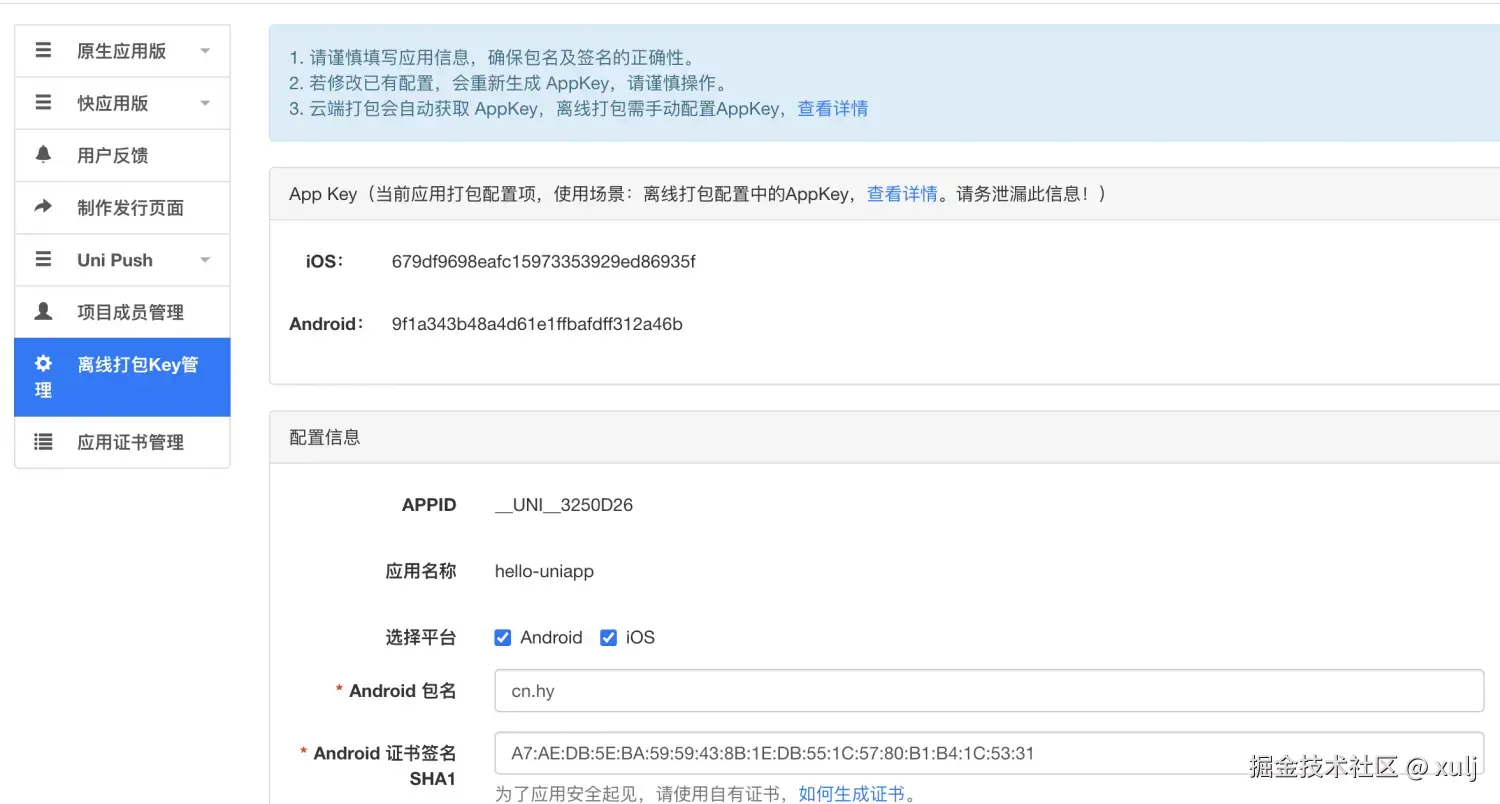Screen dimensions: 1500x804
Task: Click the person icon for 项目成员管理
Action: pos(43,311)
